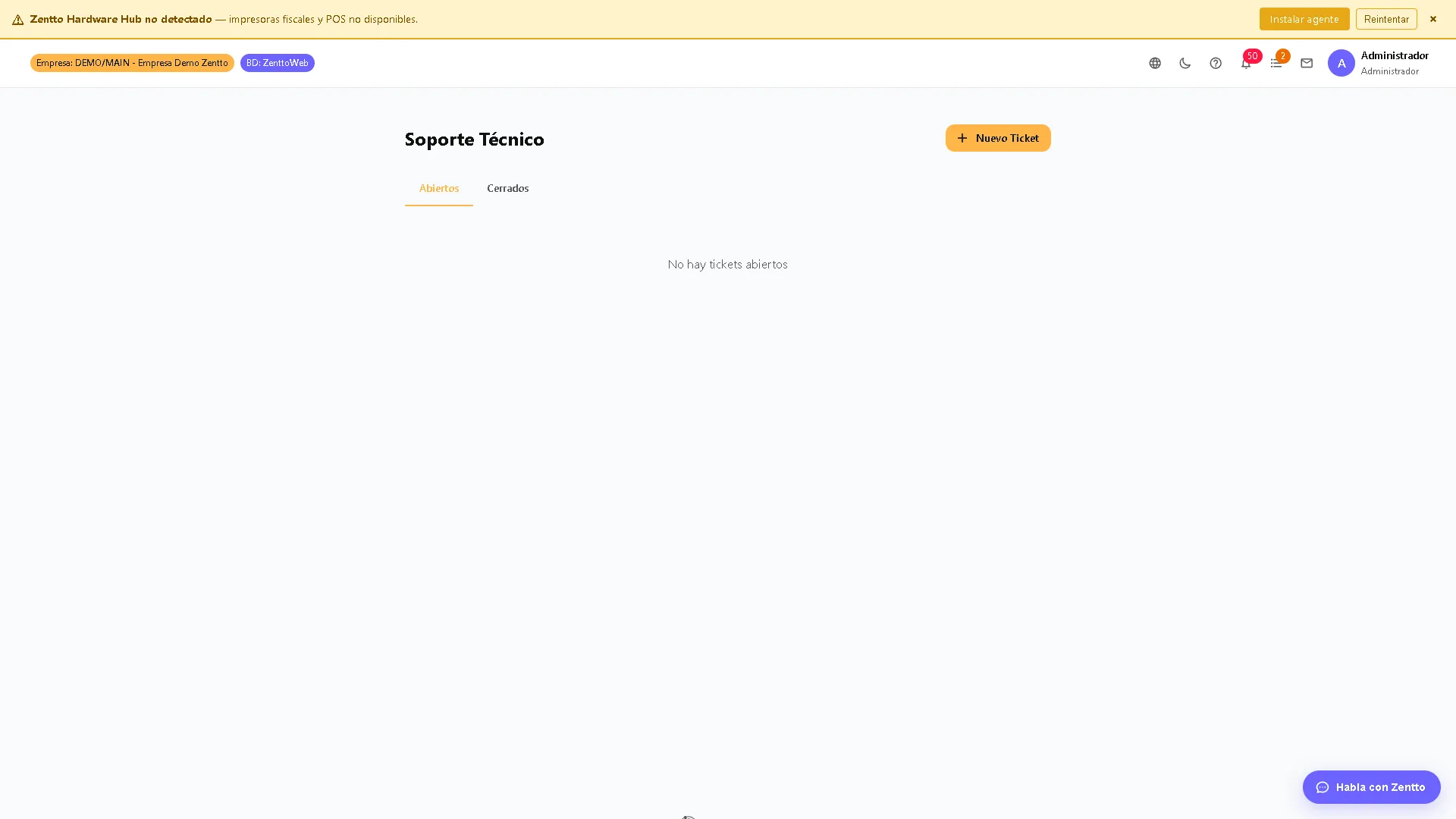Viewport: 1456px width, 819px height.
Task: Open the help question mark icon
Action: click(1216, 64)
